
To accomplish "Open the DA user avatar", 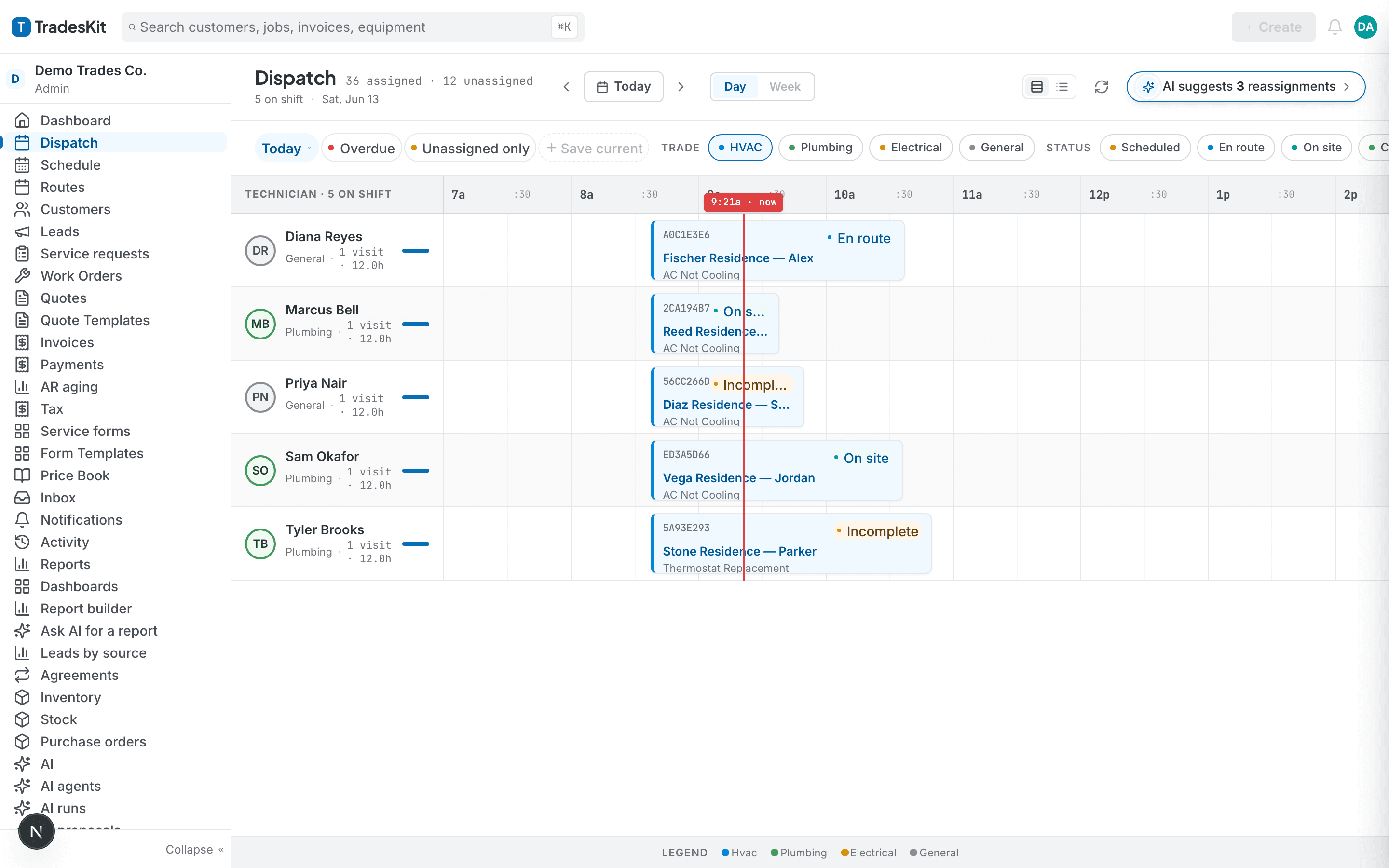I will click(x=1365, y=27).
